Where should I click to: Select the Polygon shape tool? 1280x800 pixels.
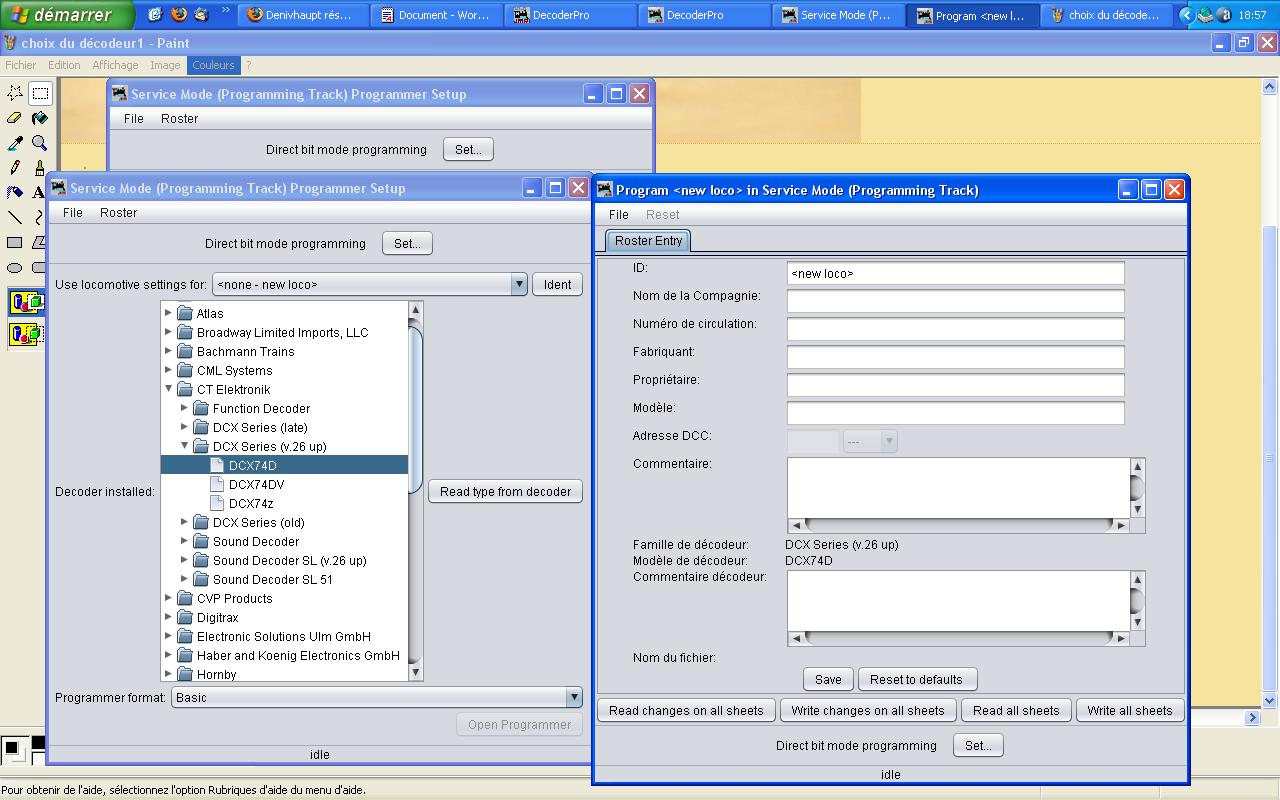[39, 242]
